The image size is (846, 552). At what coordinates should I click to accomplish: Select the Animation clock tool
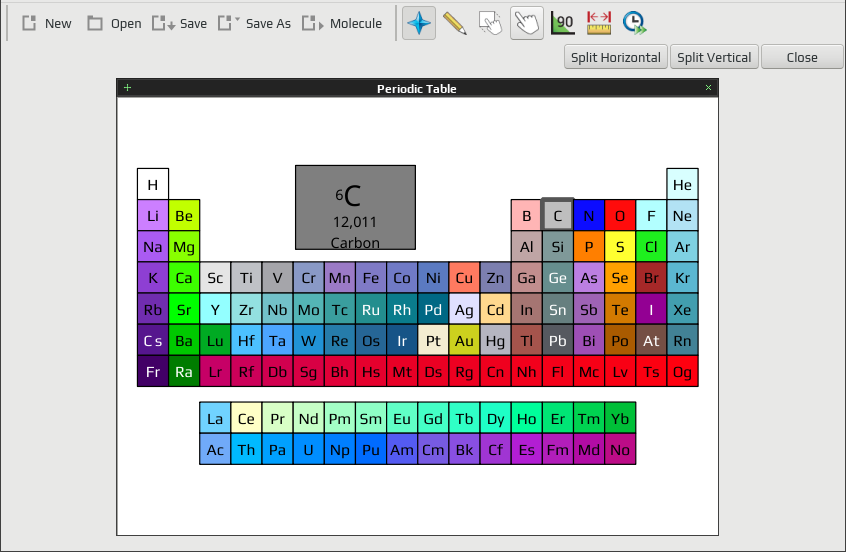634,23
